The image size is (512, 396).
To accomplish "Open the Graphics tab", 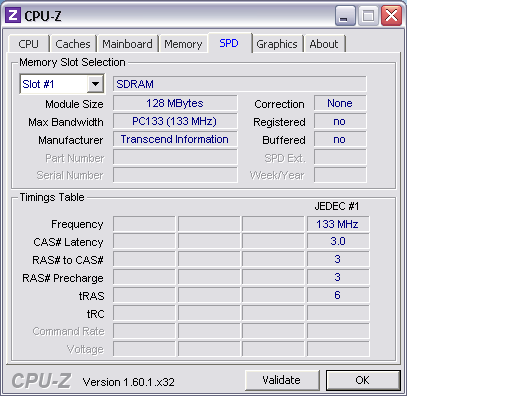I will click(x=277, y=44).
